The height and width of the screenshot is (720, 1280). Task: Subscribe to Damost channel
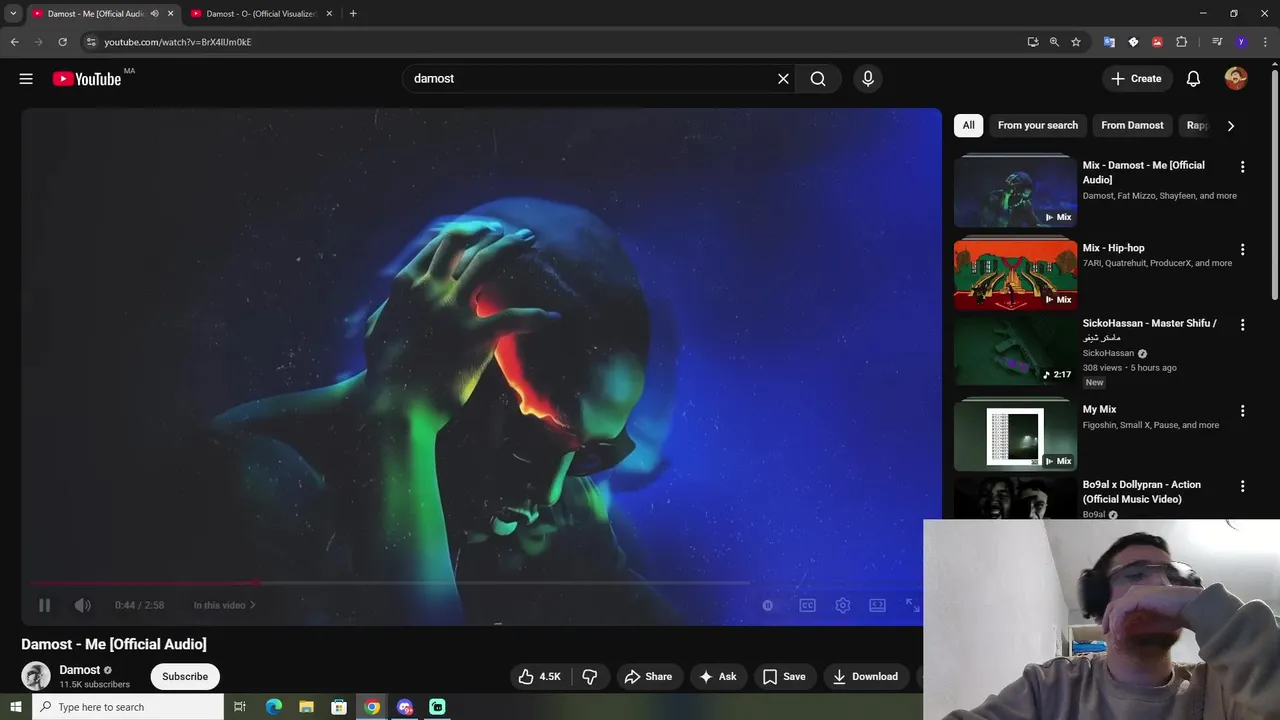[x=185, y=677]
